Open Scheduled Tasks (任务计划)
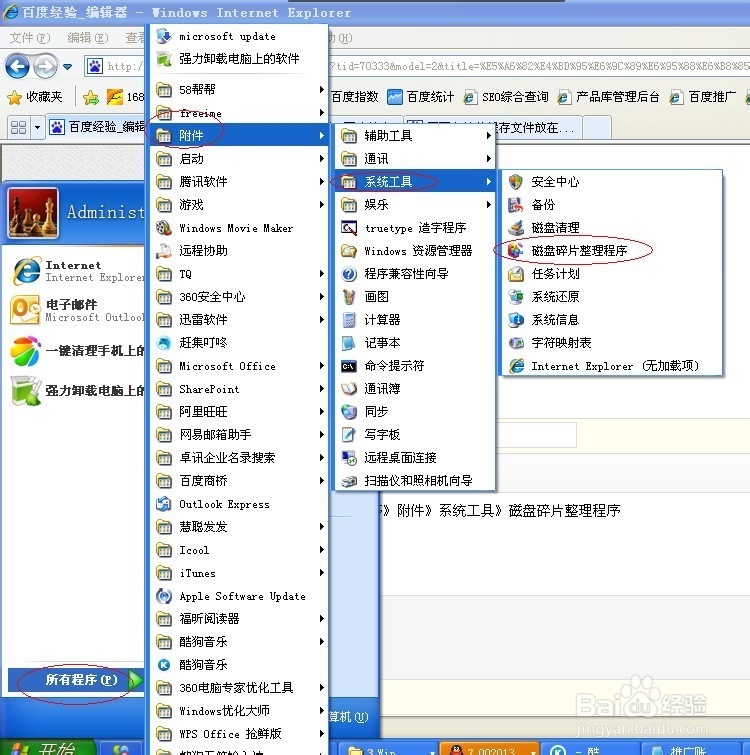 (611, 273)
